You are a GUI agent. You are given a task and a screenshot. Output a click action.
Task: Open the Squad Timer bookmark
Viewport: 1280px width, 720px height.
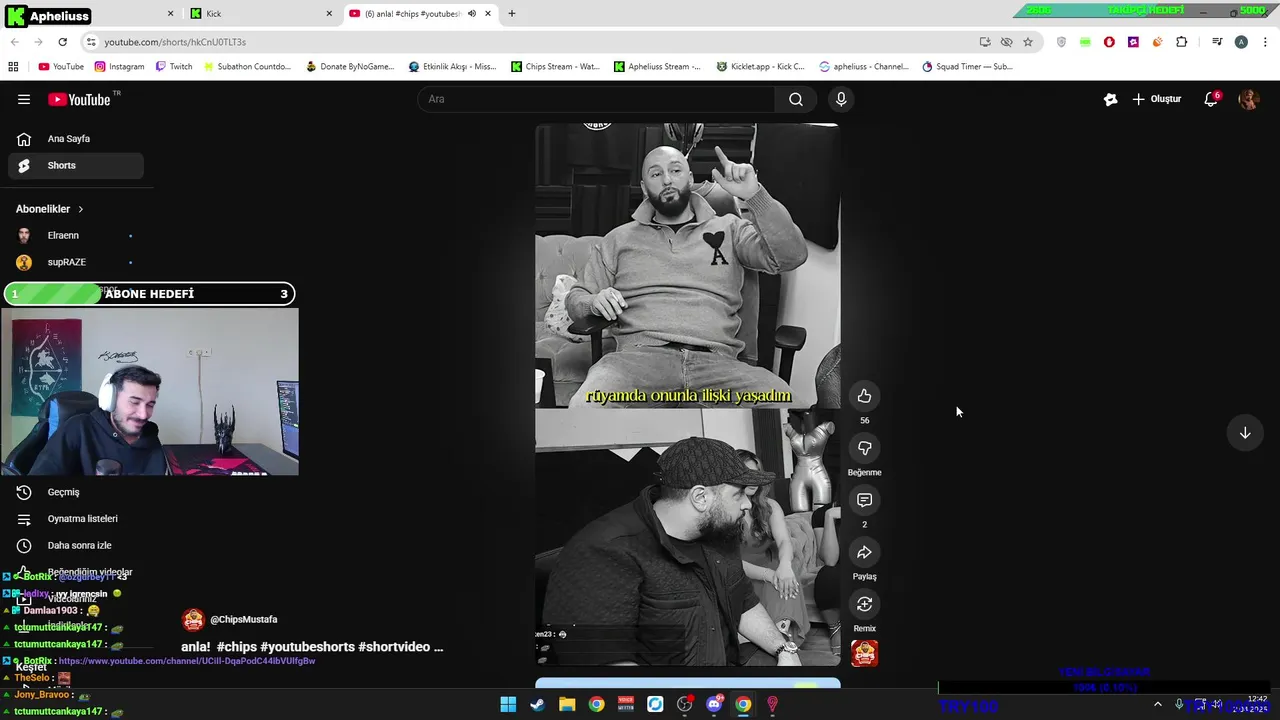pyautogui.click(x=967, y=67)
